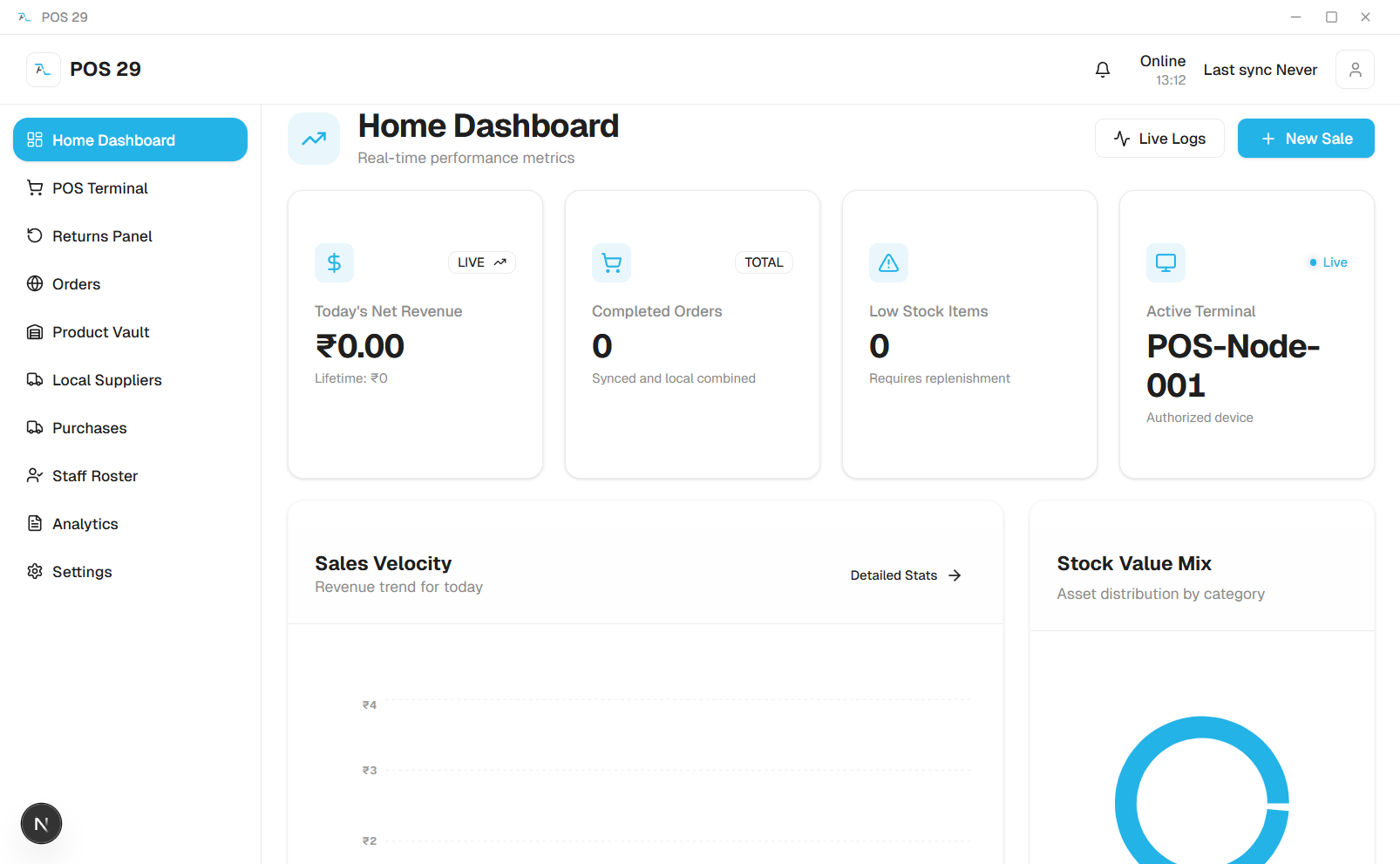Click the Purchases truck icon
Viewport: 1400px width, 864px height.
(x=35, y=427)
